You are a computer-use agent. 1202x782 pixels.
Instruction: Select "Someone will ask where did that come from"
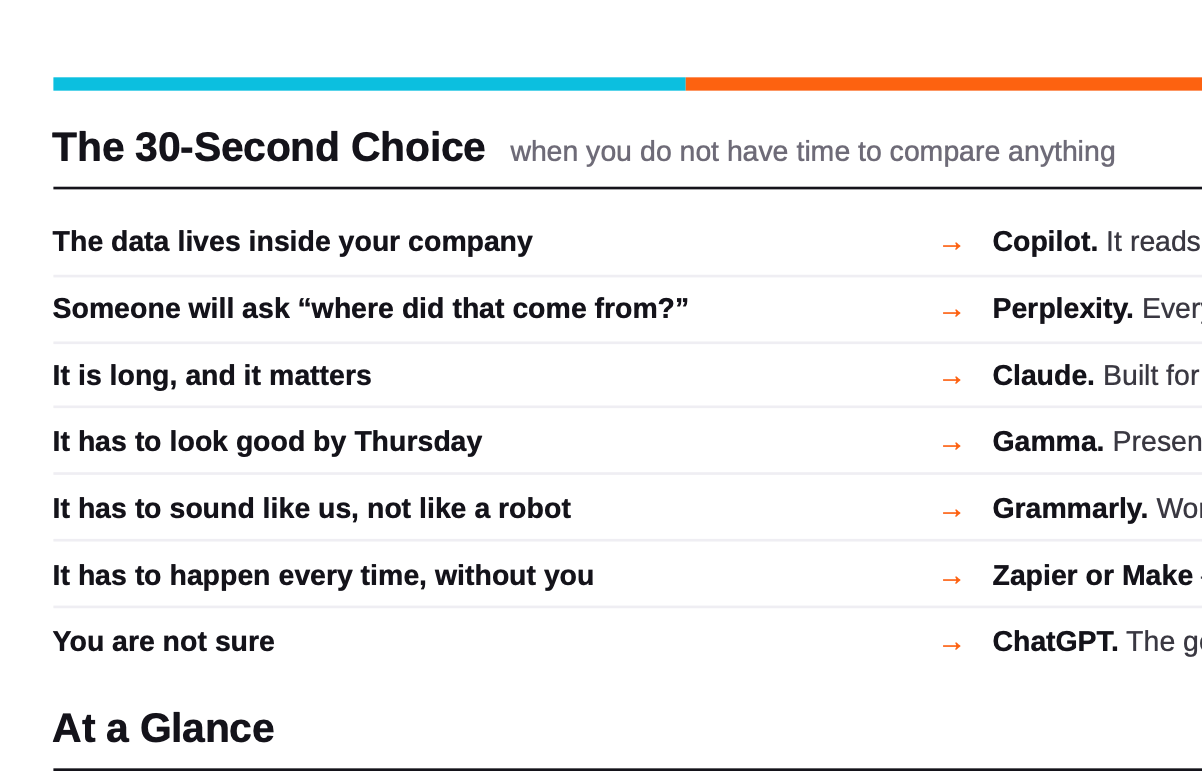click(371, 309)
